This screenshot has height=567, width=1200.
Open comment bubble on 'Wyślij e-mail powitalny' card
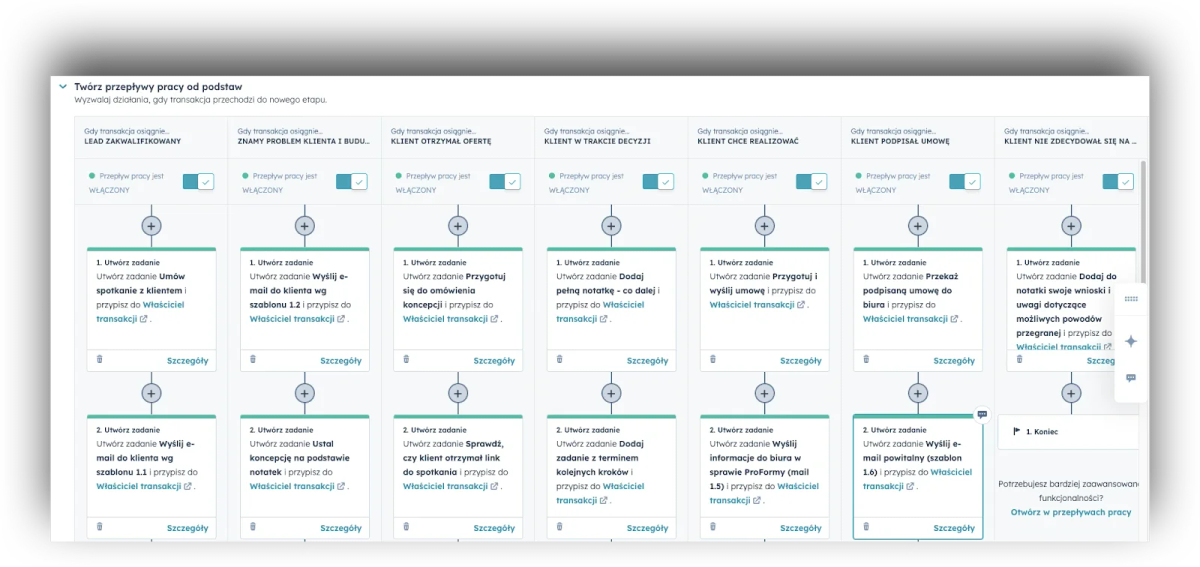pyautogui.click(x=982, y=414)
